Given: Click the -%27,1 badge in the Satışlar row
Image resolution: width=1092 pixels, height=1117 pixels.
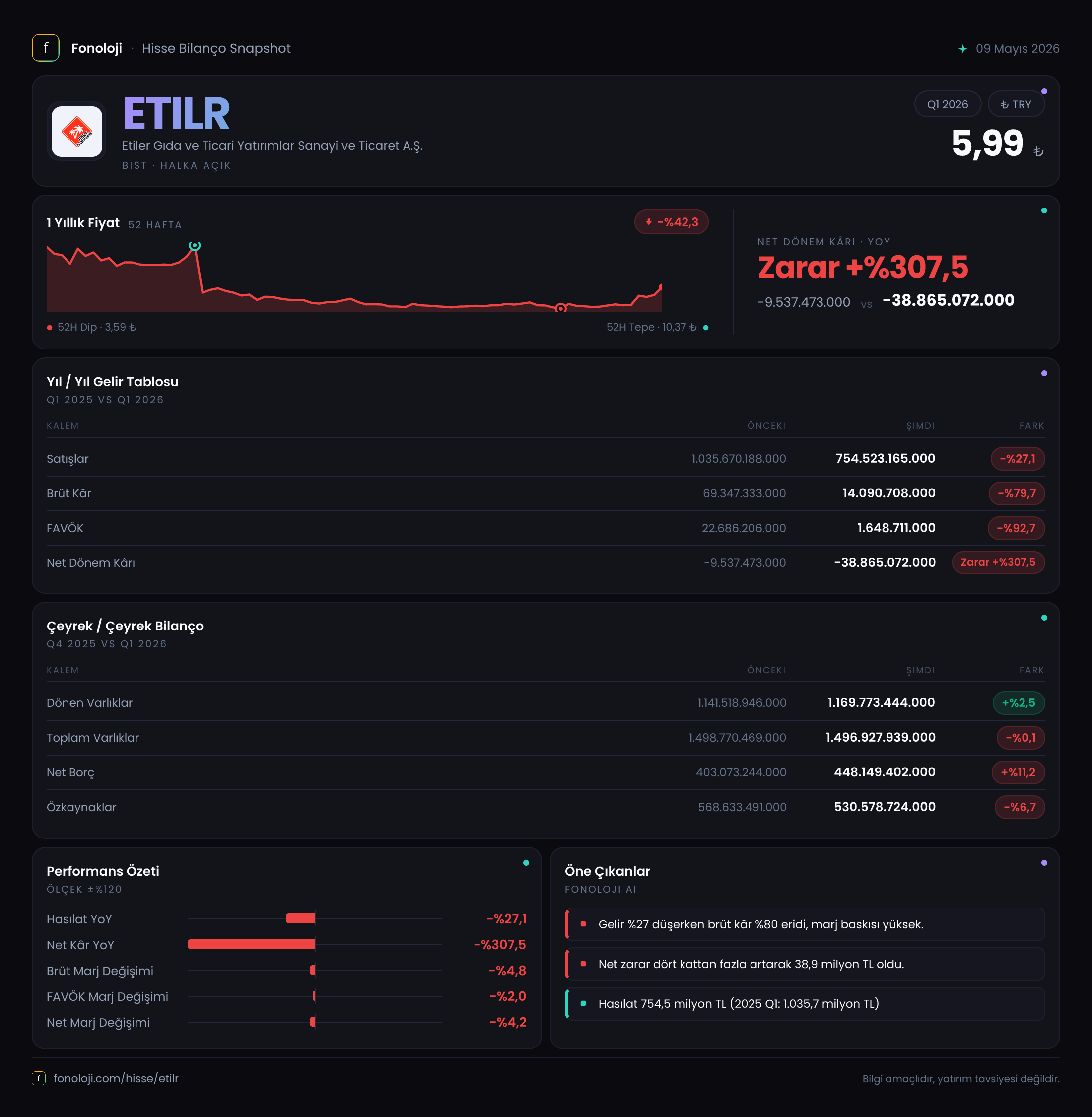Looking at the screenshot, I should click(1018, 458).
